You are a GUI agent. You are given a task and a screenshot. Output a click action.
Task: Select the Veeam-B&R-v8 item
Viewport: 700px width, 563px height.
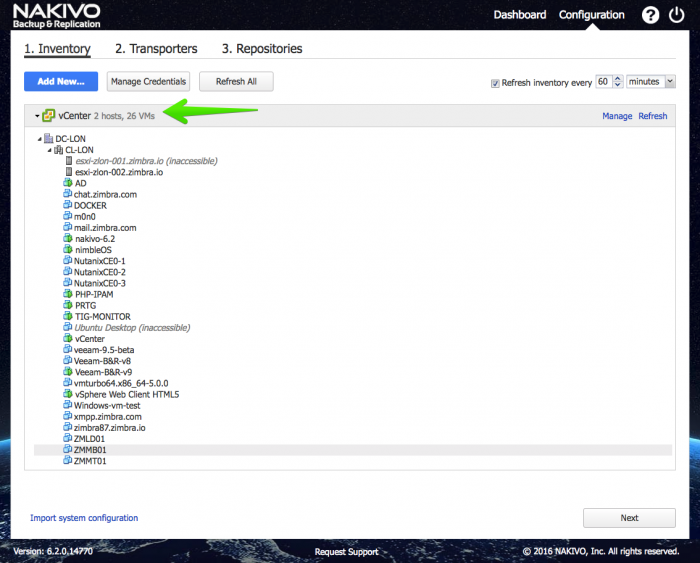coord(102,361)
